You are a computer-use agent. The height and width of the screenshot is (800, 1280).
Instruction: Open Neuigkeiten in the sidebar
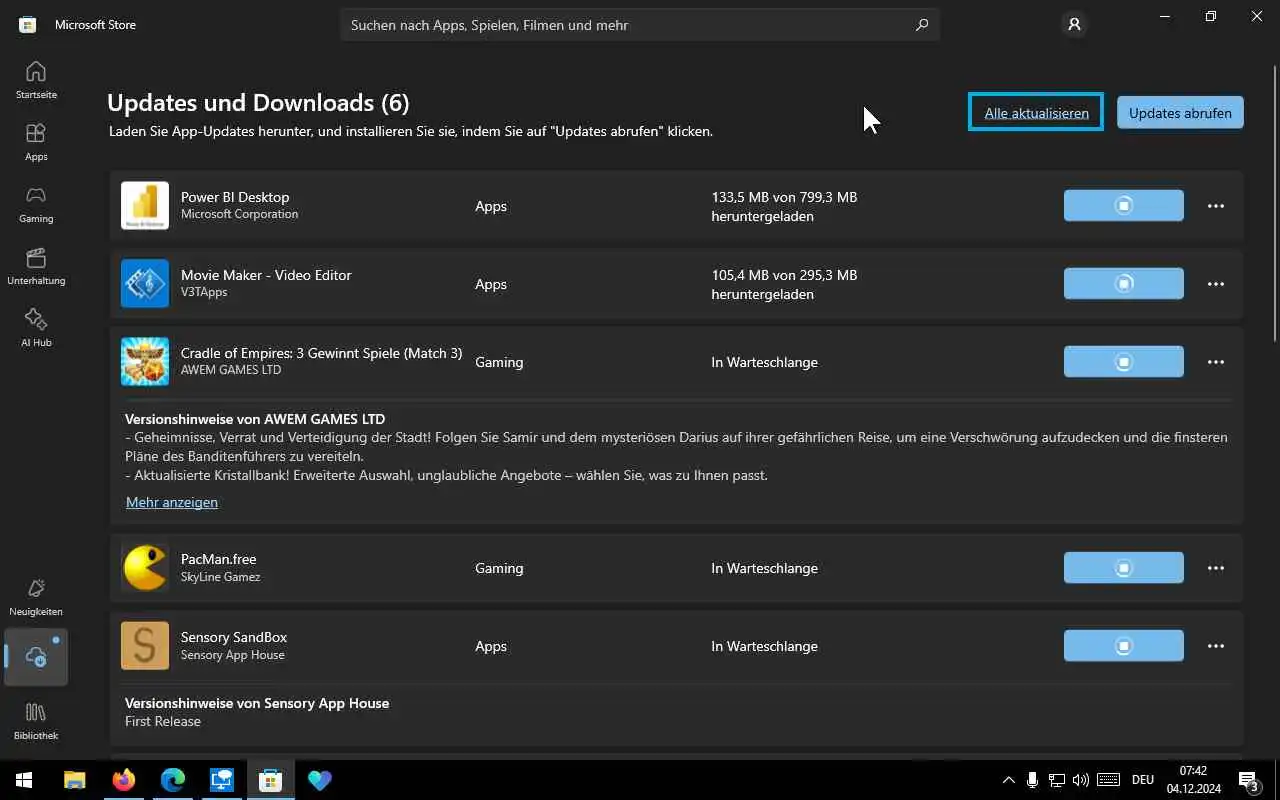pyautogui.click(x=36, y=596)
